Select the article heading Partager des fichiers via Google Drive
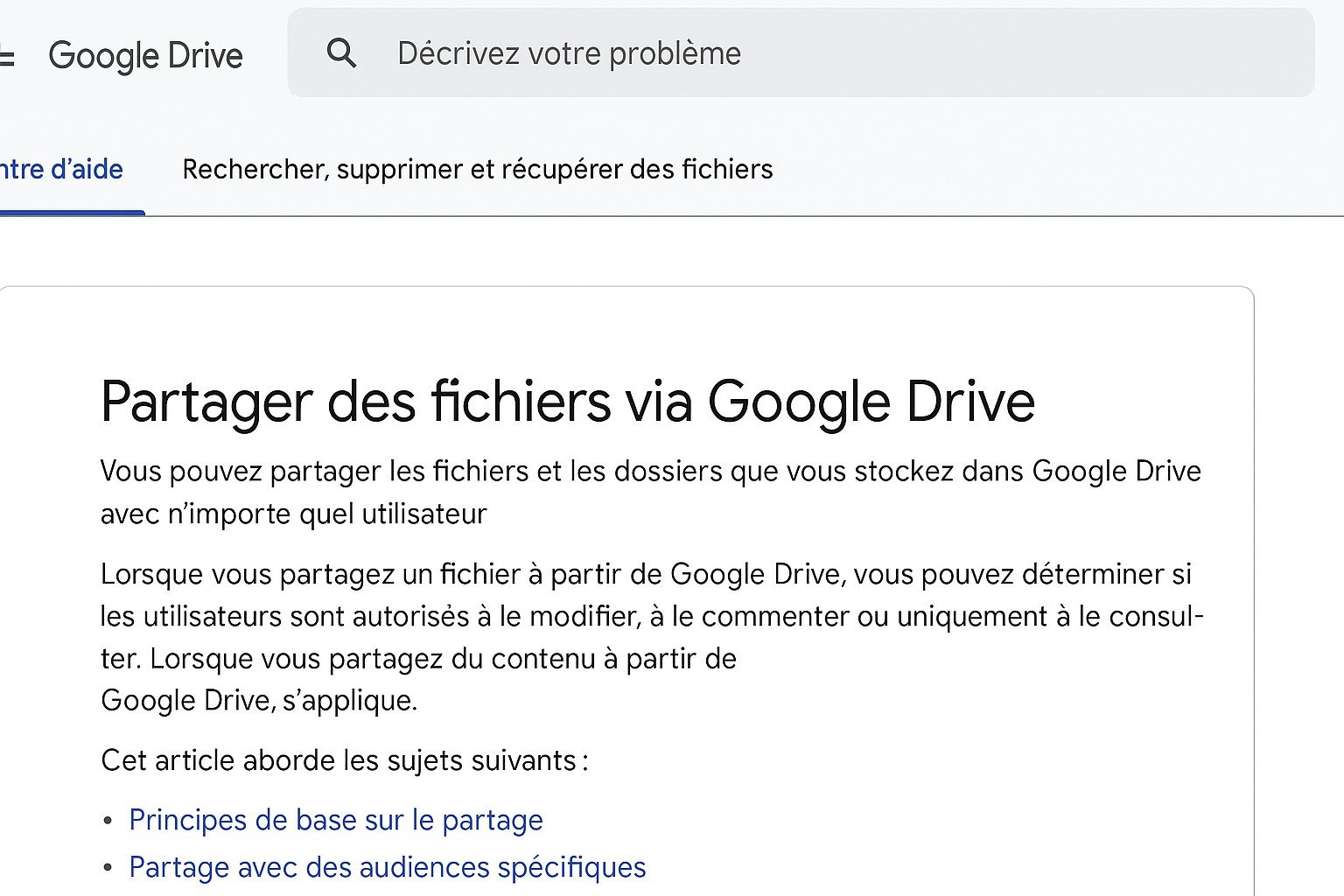1344x896 pixels. click(x=569, y=402)
